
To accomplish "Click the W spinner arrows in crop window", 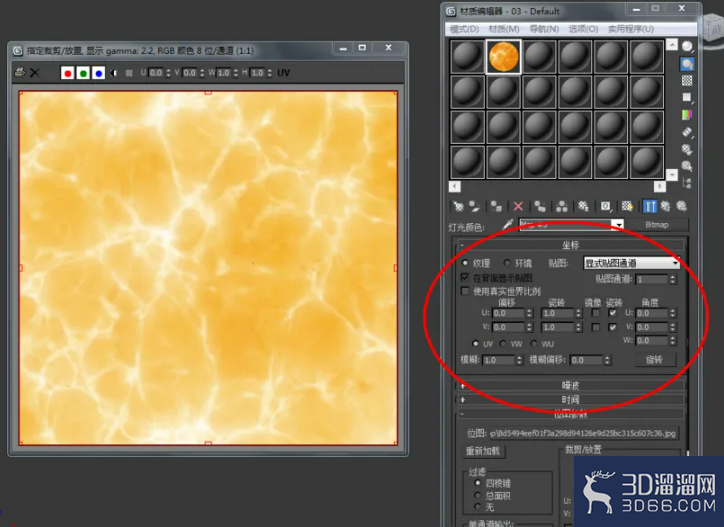I will tap(236, 73).
